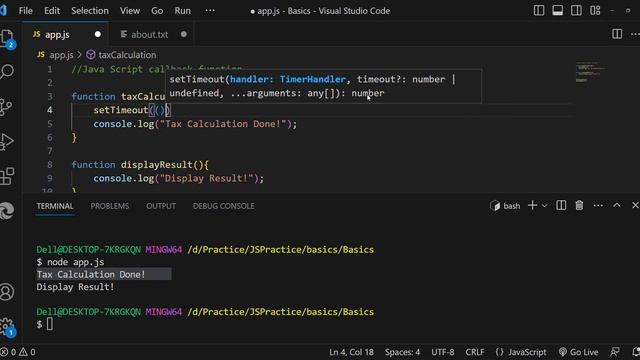Open the Search view in activity bar
The width and height of the screenshot is (640, 360).
click(7, 72)
